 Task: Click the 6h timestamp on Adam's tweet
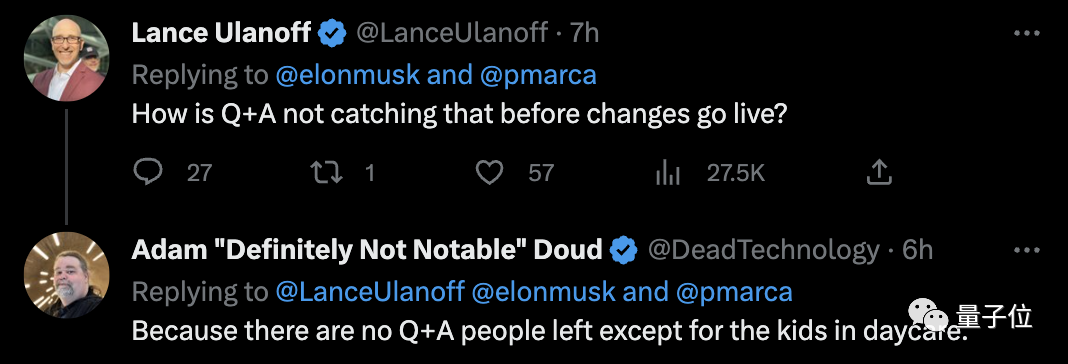coord(917,250)
